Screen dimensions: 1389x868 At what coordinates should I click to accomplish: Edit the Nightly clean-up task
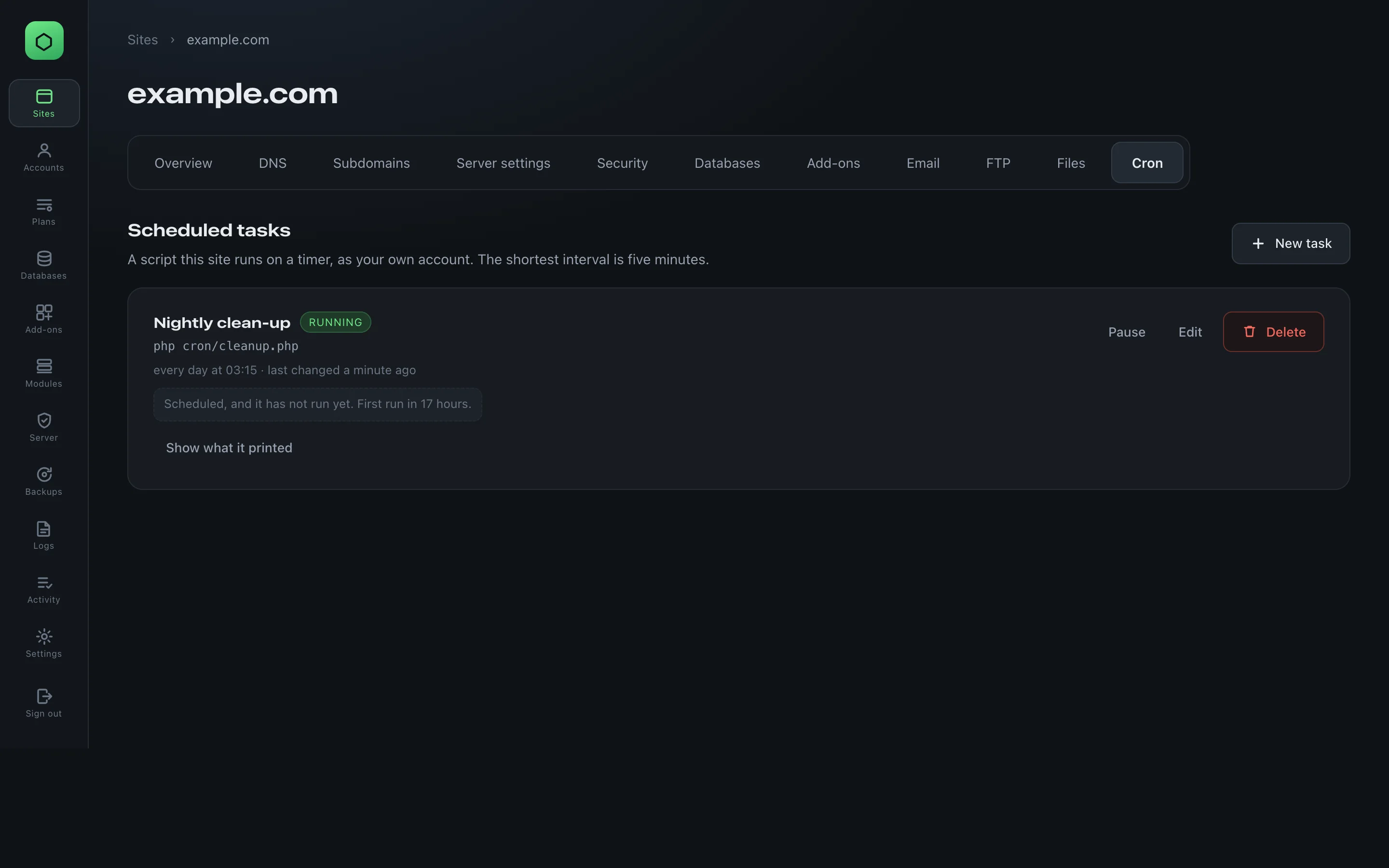tap(1190, 332)
